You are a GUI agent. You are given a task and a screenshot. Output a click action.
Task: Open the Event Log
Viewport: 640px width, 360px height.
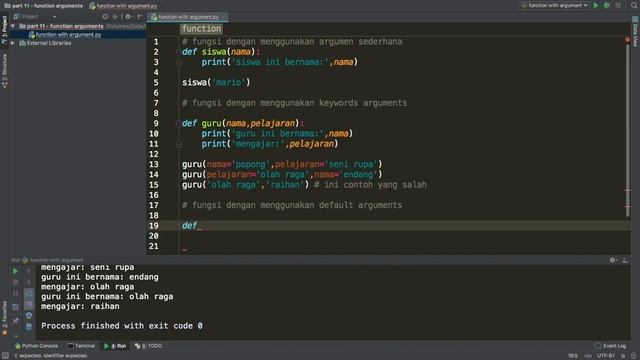[611, 346]
